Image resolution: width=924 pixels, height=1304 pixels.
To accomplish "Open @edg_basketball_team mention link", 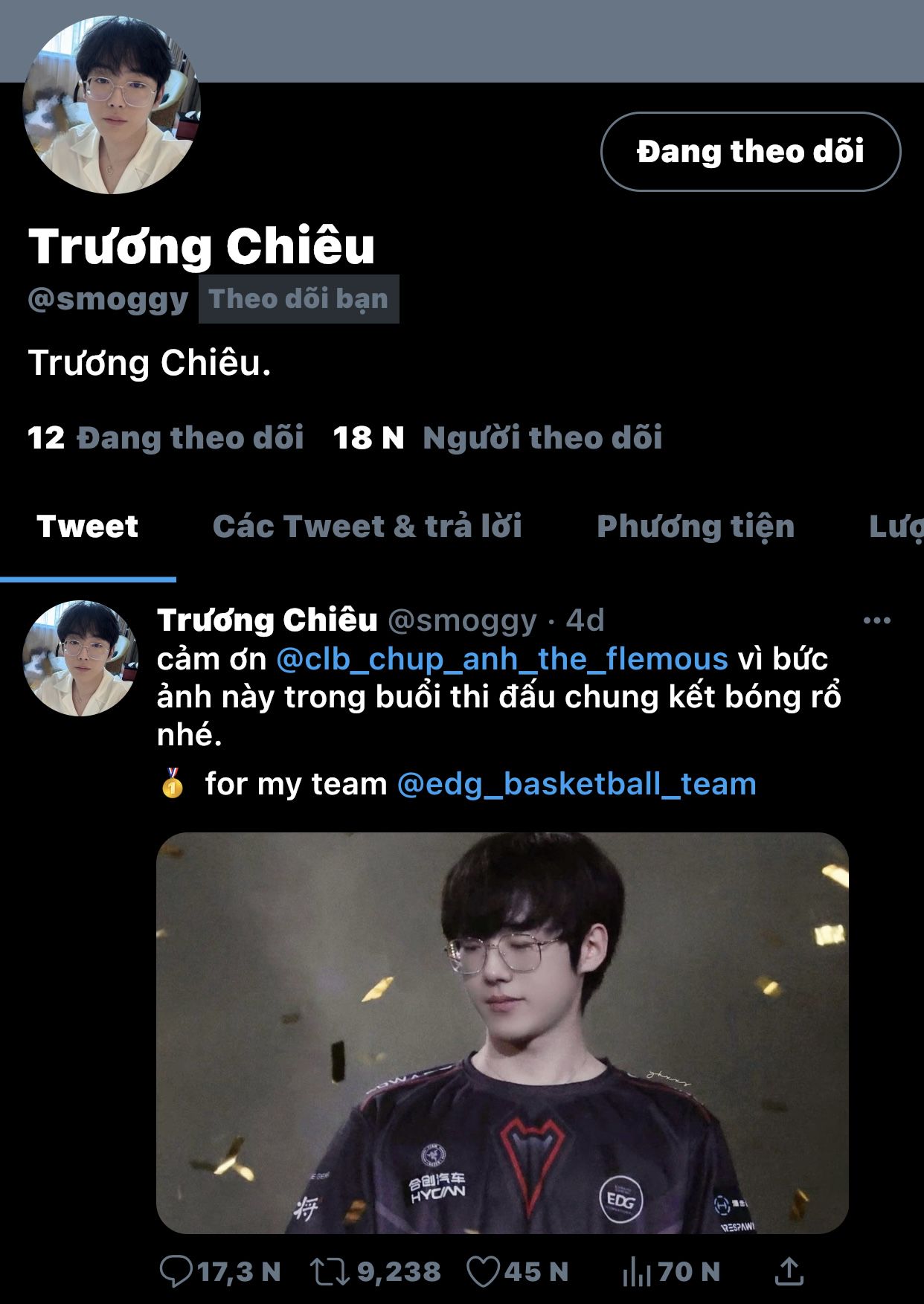I will click(577, 784).
